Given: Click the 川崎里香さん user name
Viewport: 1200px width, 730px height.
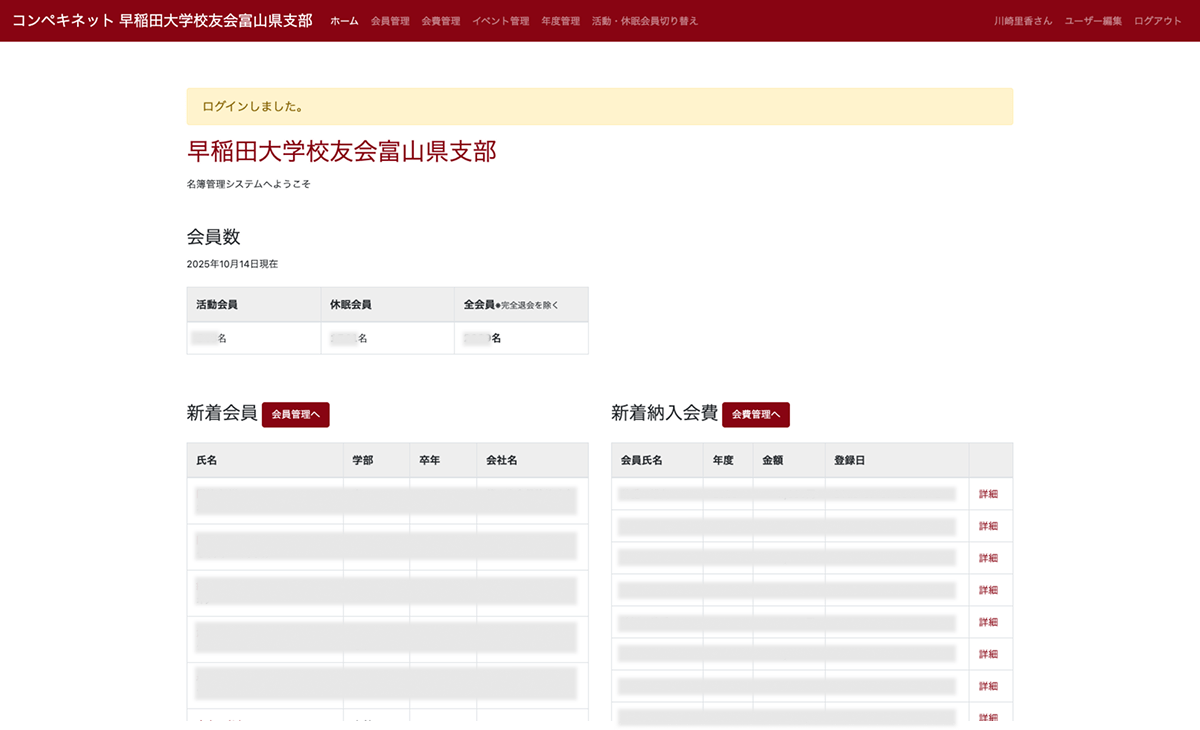Looking at the screenshot, I should 1023,21.
